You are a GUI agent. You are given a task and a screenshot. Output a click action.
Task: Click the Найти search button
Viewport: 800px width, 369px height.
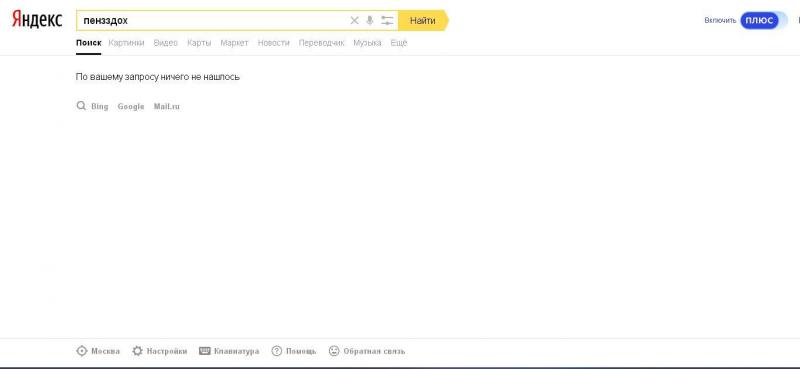pyautogui.click(x=423, y=20)
